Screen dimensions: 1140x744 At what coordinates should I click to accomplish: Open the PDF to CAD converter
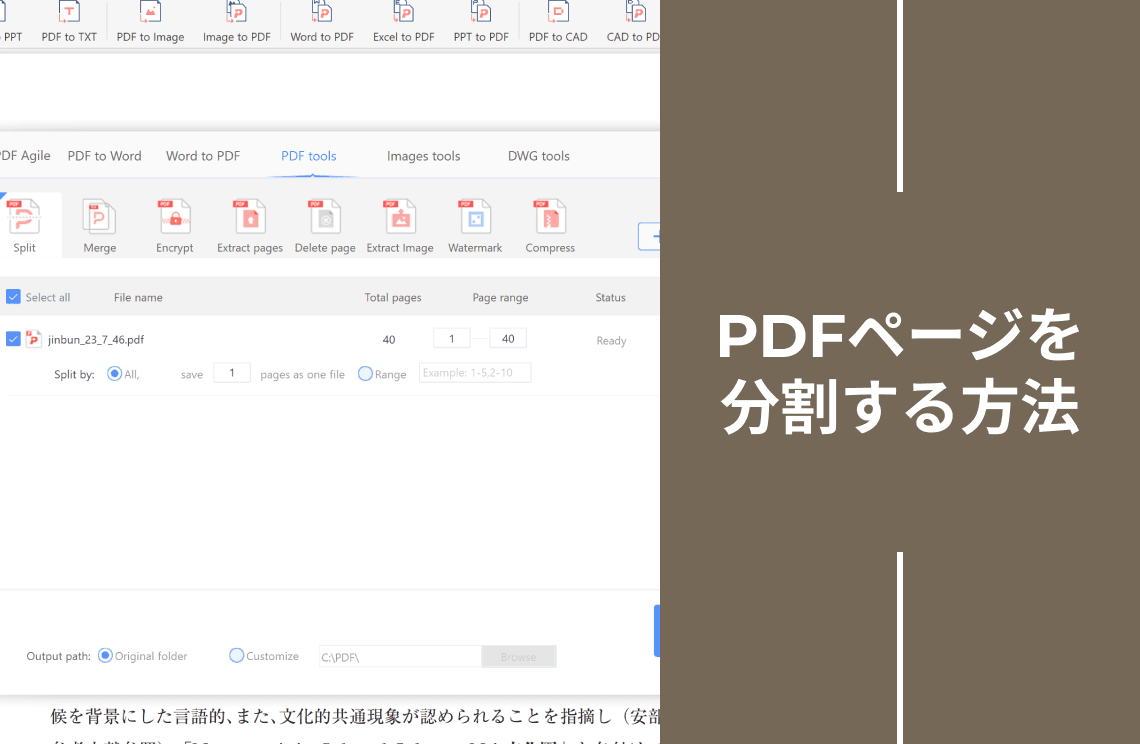(x=557, y=22)
